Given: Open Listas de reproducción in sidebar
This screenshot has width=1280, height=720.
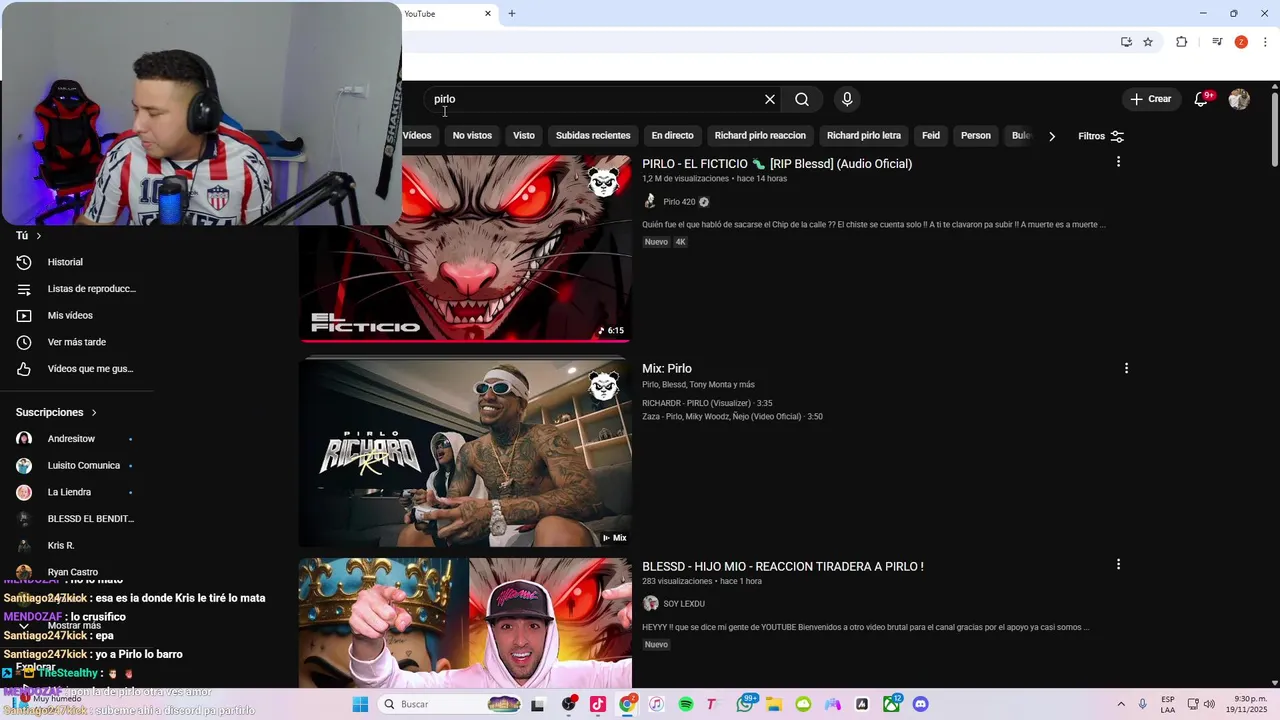Looking at the screenshot, I should point(78,289).
